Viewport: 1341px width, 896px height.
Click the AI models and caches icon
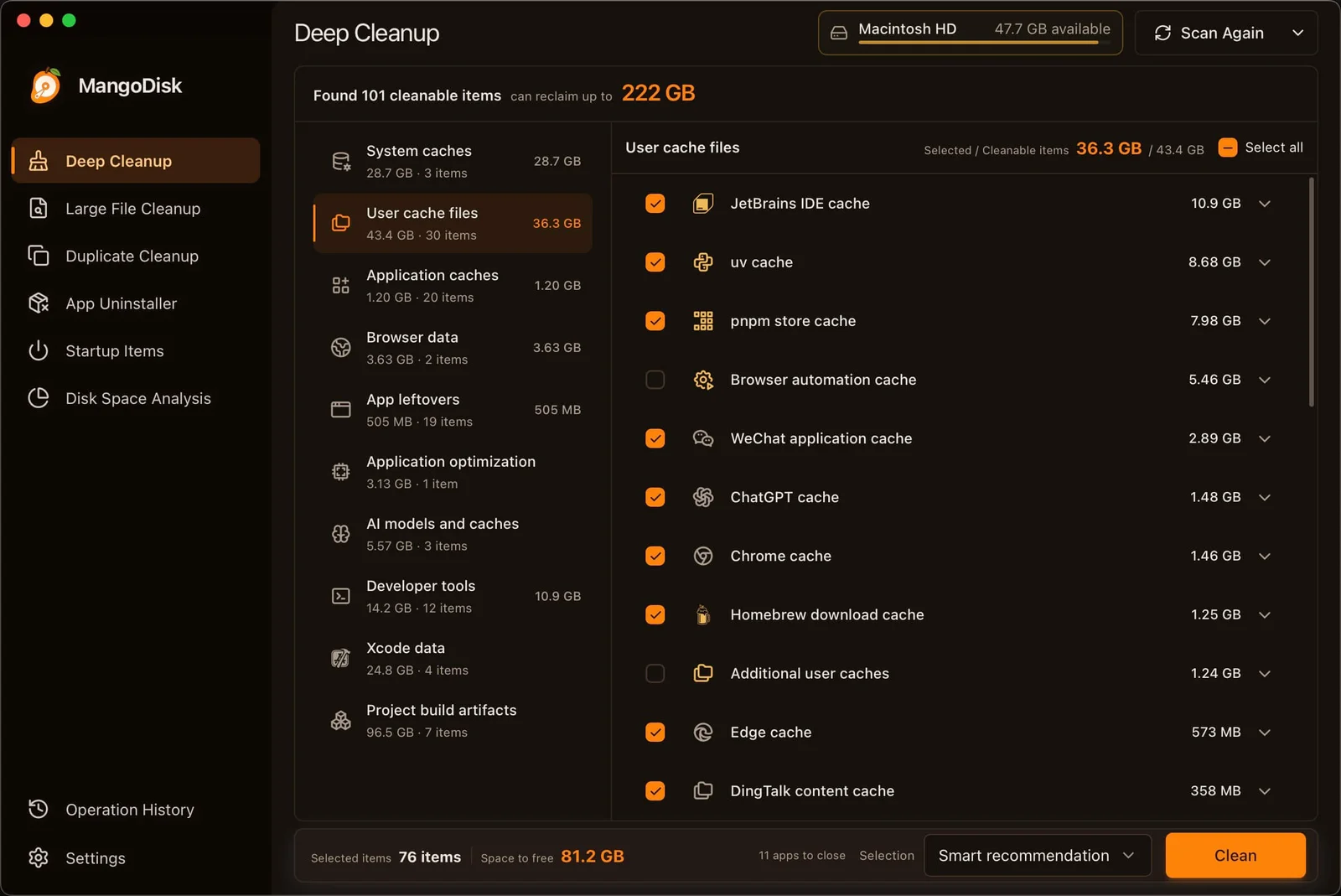(340, 534)
